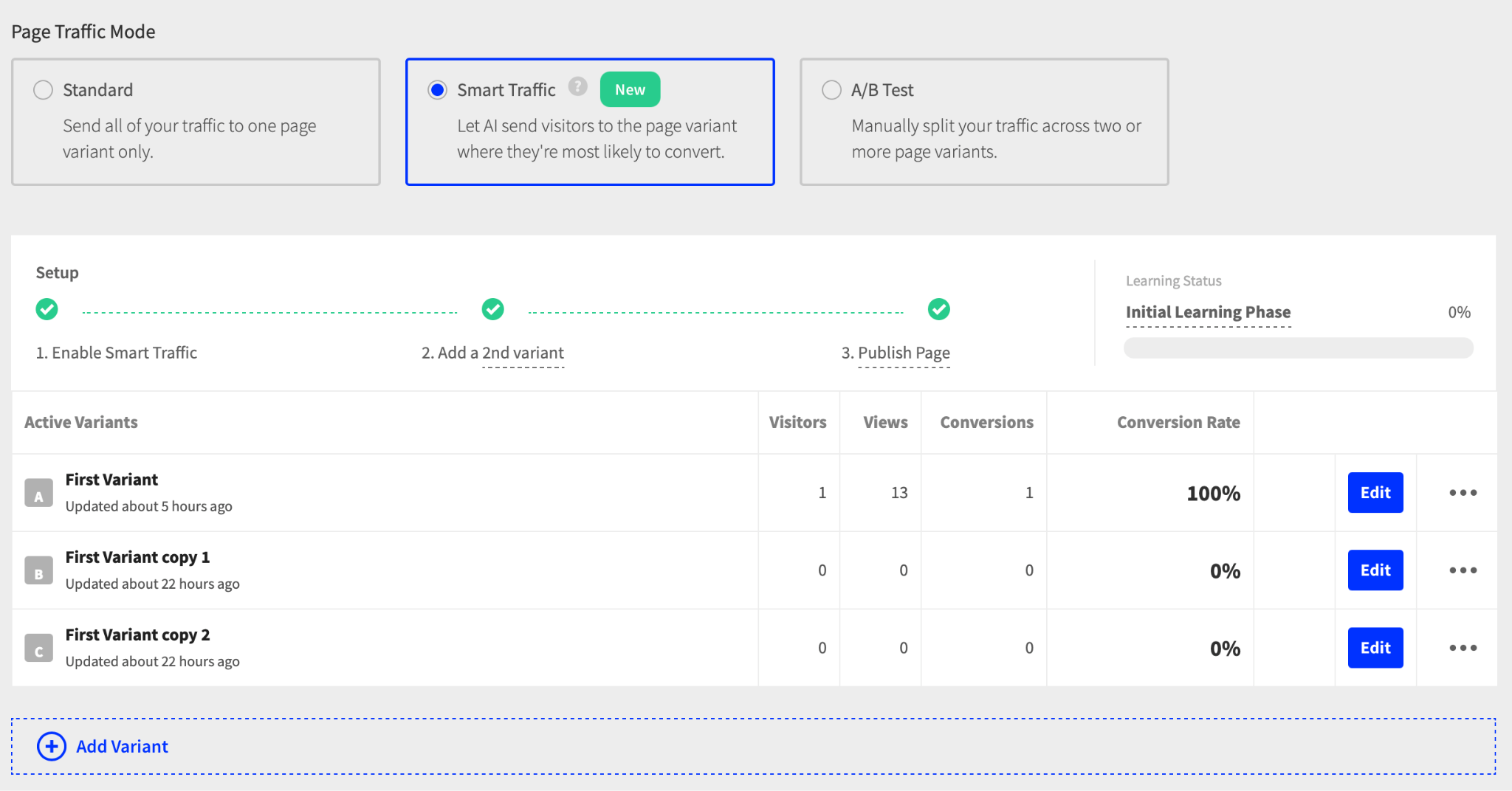Click the Initial Learning Phase label
The height and width of the screenshot is (791, 1512).
click(x=1207, y=311)
